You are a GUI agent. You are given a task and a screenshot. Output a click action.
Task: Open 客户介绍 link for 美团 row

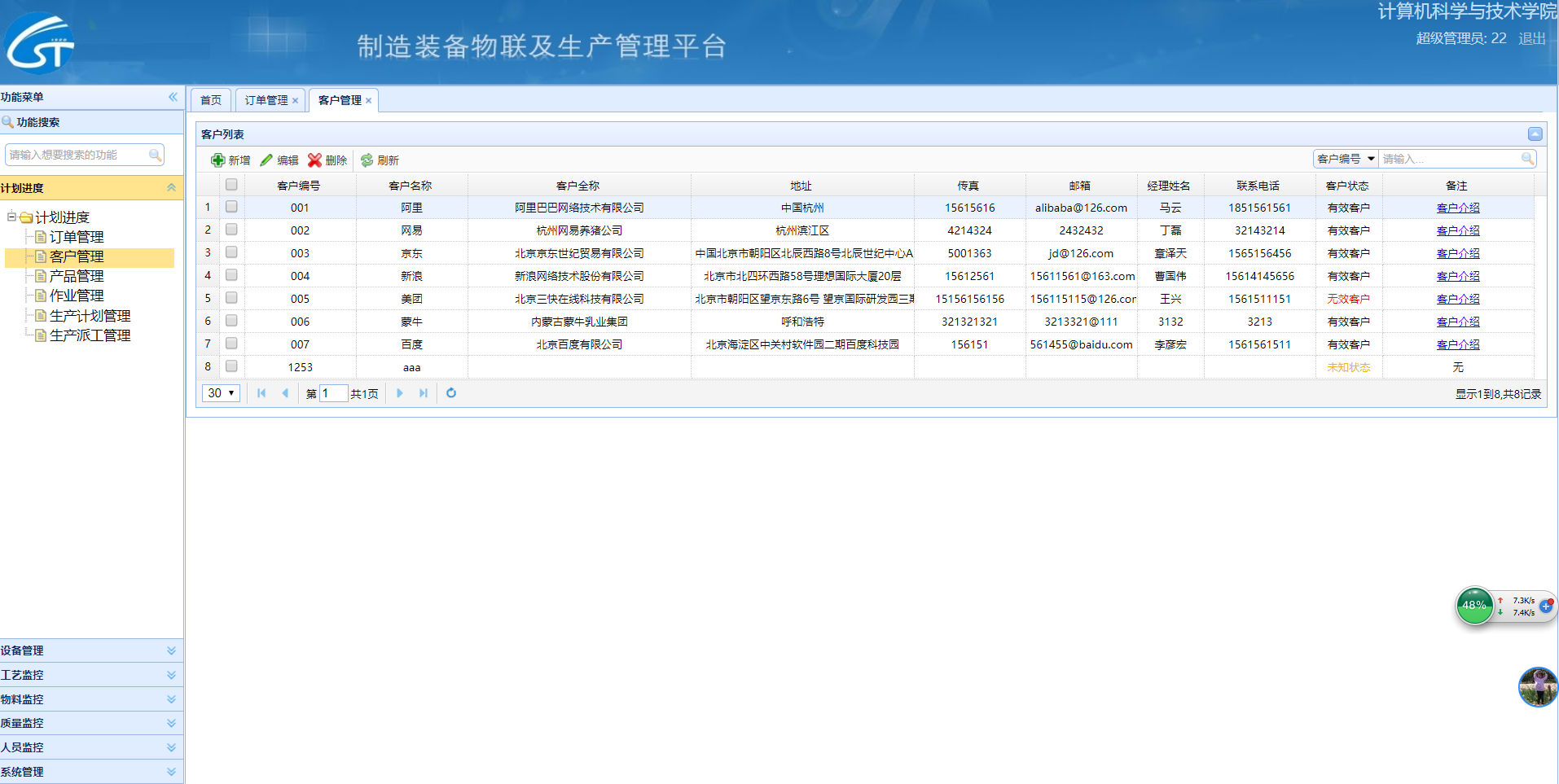click(x=1458, y=299)
